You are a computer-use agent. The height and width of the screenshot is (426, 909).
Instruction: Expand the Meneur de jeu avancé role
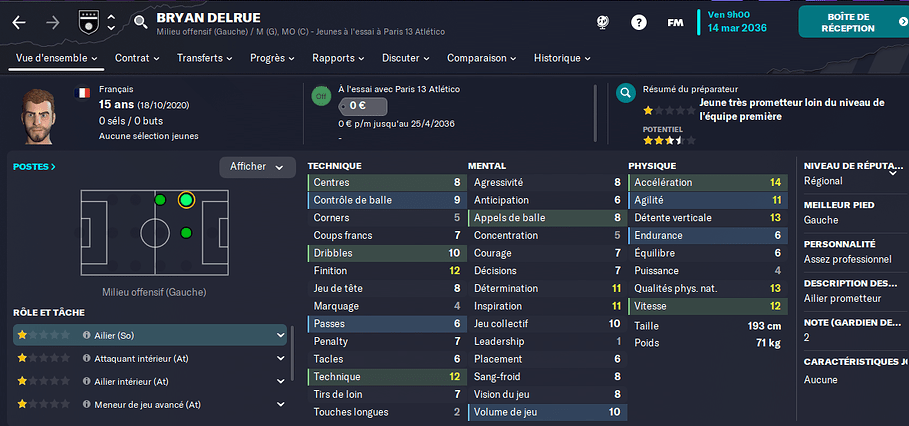[x=150, y=404]
